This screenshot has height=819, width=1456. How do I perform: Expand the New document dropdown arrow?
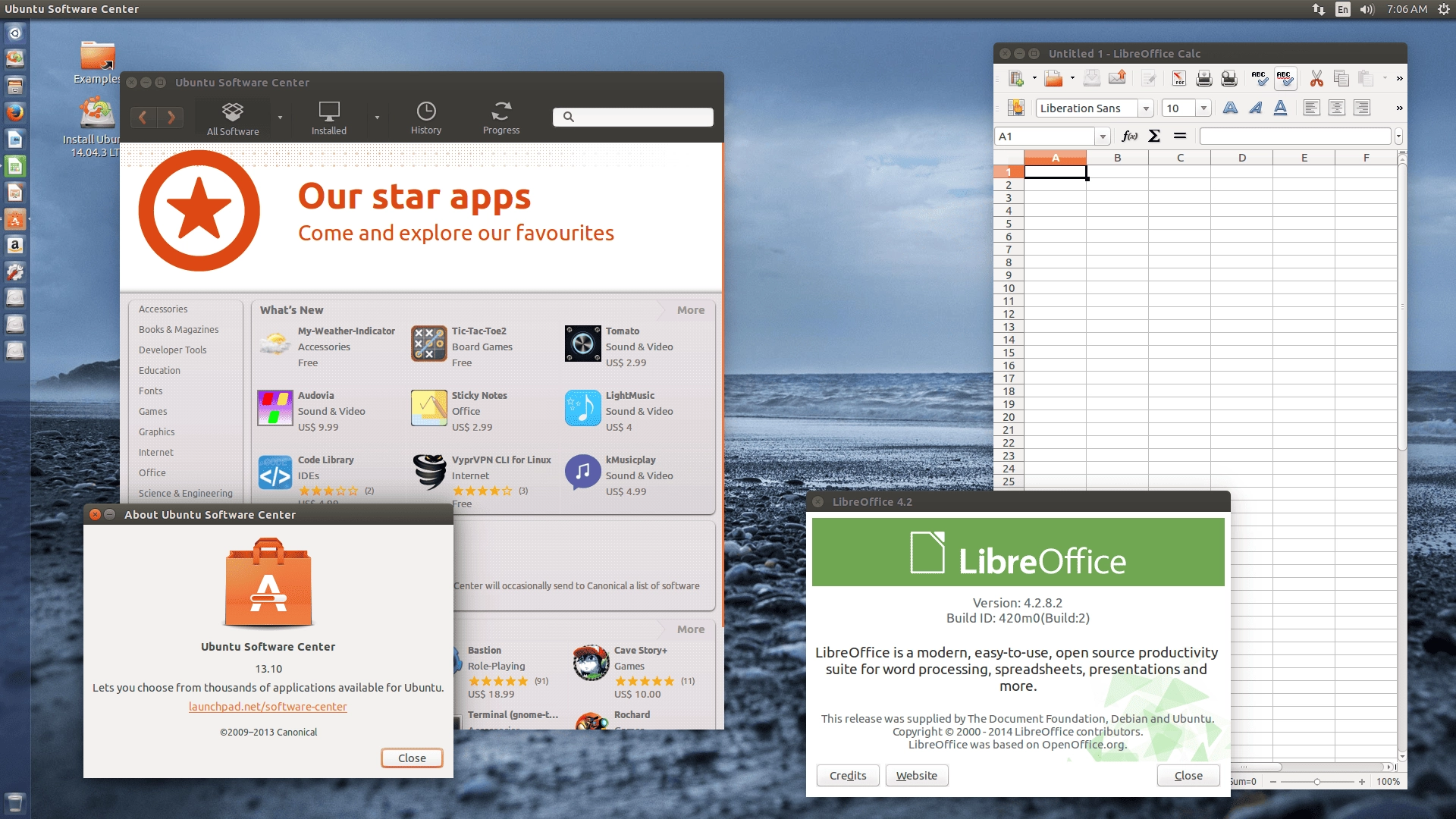1034,78
